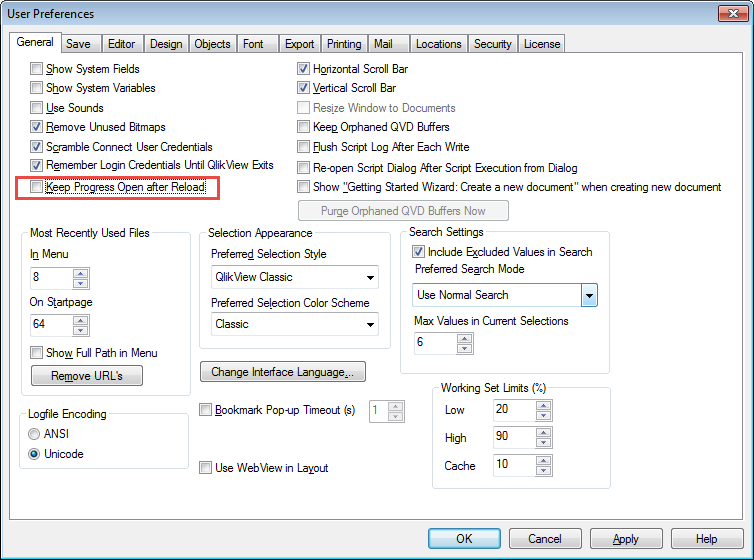Check Keep Progress Open after Reload
This screenshot has width=754, height=560.
click(36, 187)
